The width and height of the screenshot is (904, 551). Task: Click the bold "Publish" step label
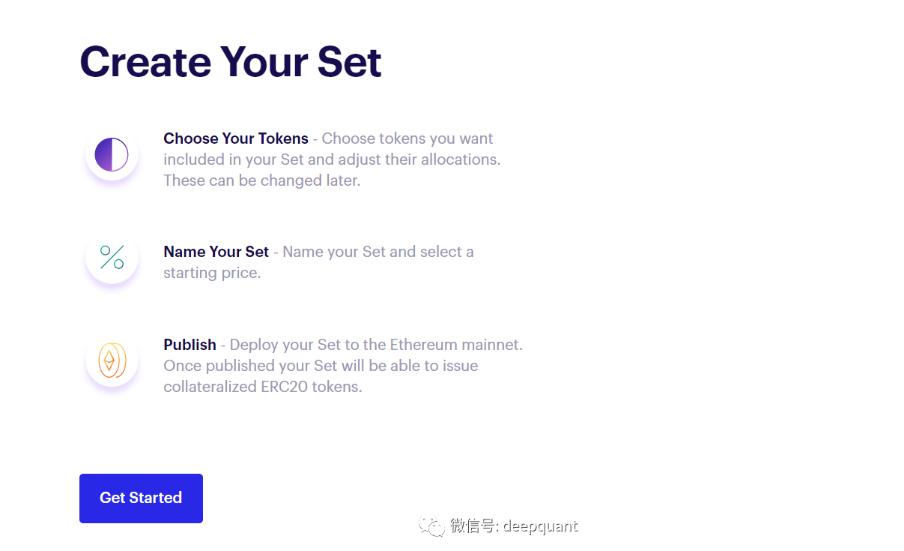(190, 345)
